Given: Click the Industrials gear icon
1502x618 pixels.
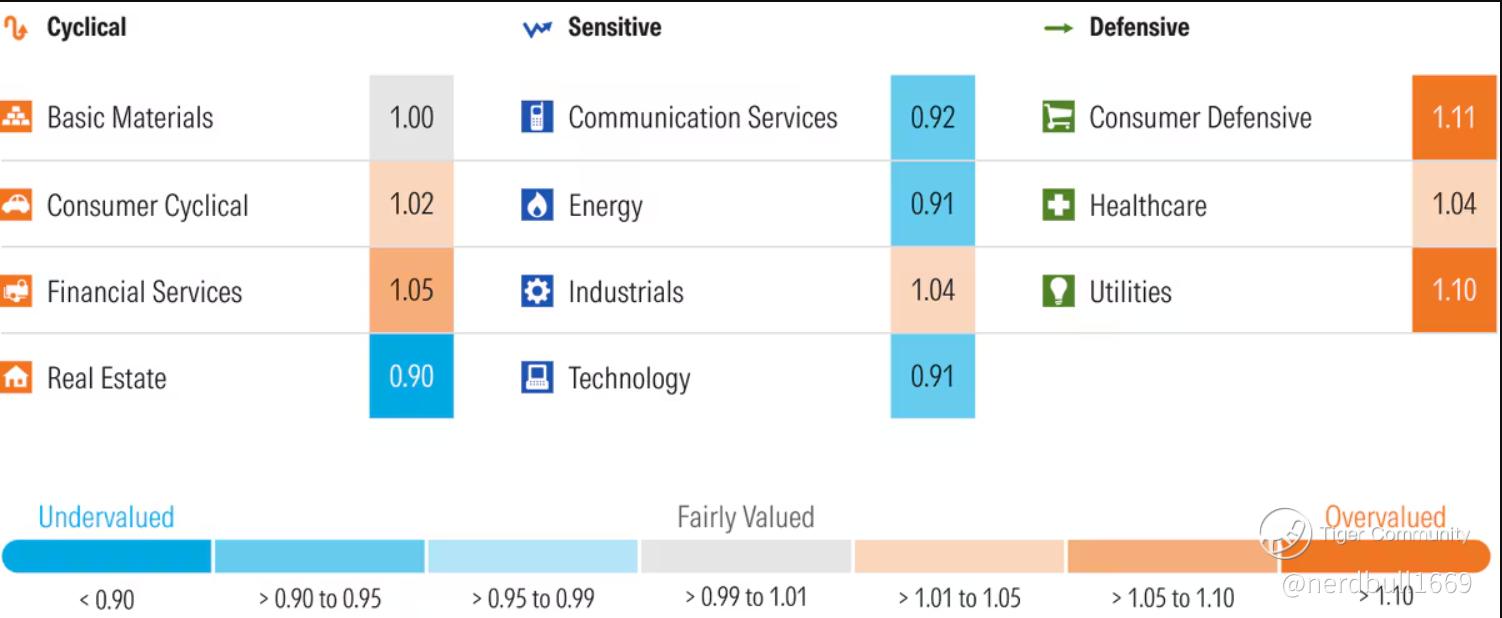Looking at the screenshot, I should click(537, 292).
